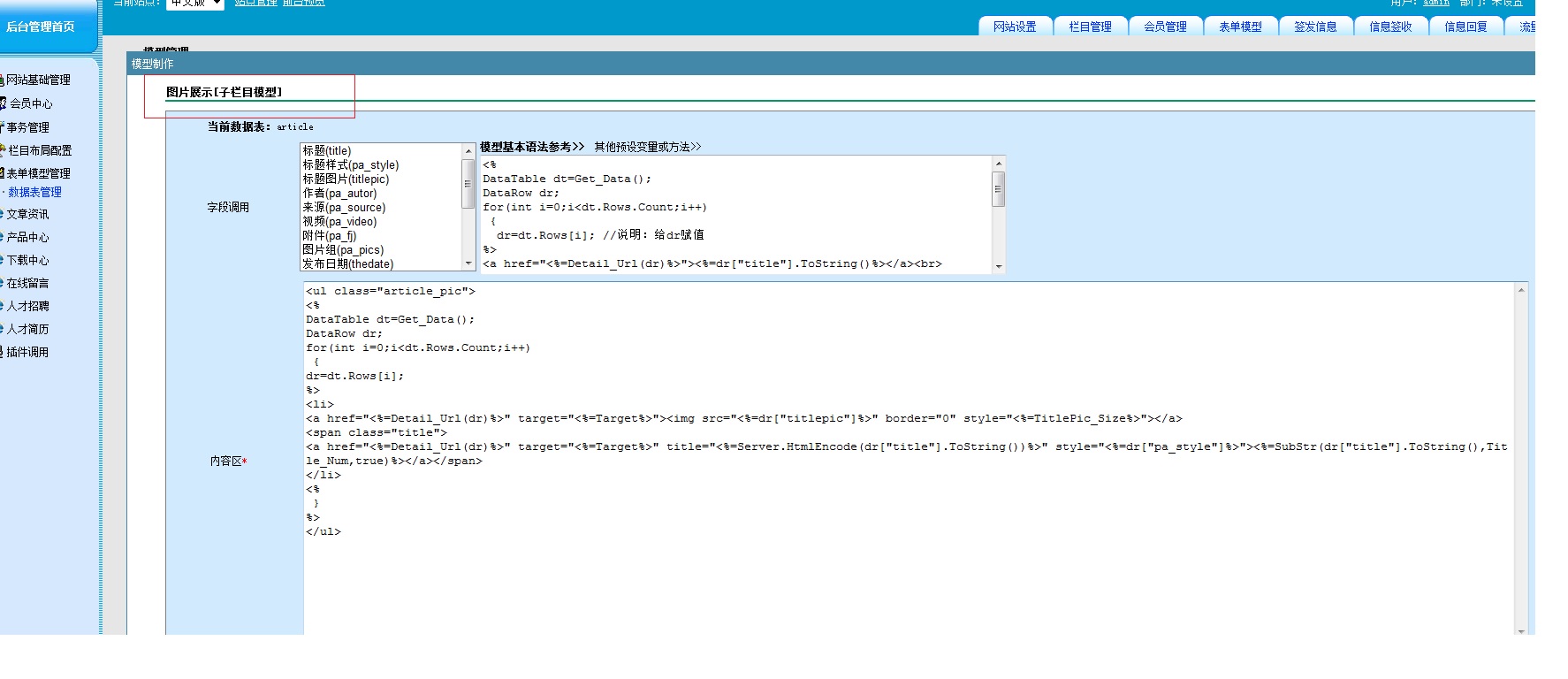Click the 其他预设变量或方法>> link
The width and height of the screenshot is (1568, 679).
tap(647, 148)
